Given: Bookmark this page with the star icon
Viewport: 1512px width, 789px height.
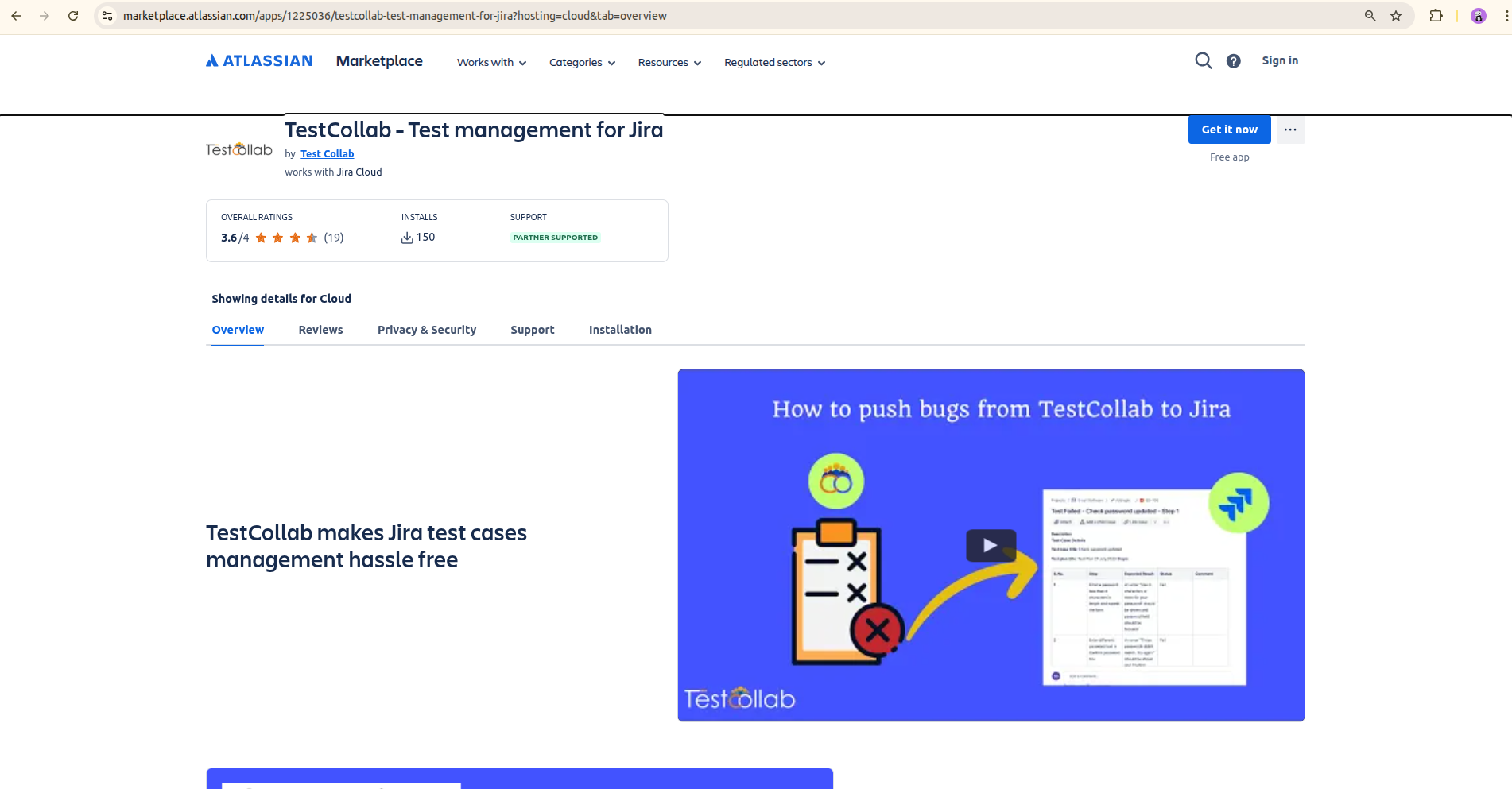Looking at the screenshot, I should tap(1396, 16).
